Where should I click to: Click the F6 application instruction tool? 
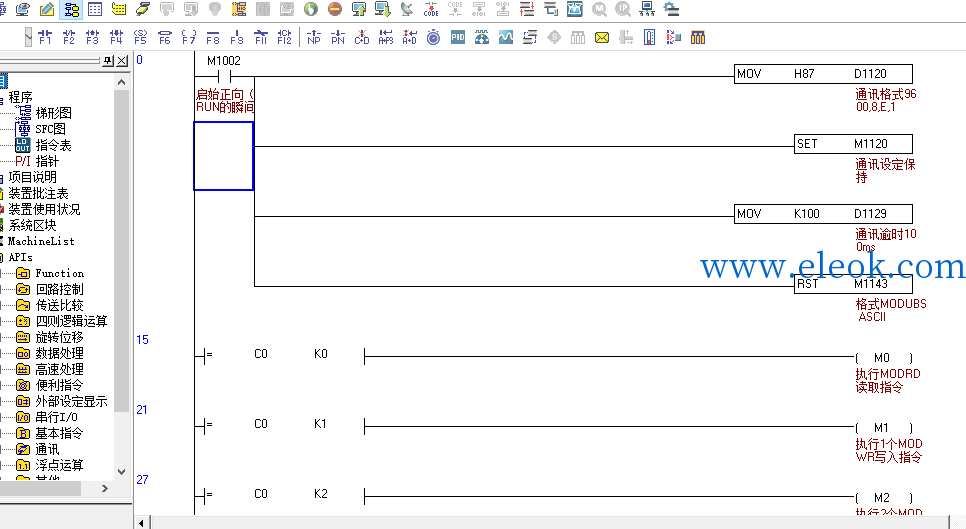[x=164, y=37]
